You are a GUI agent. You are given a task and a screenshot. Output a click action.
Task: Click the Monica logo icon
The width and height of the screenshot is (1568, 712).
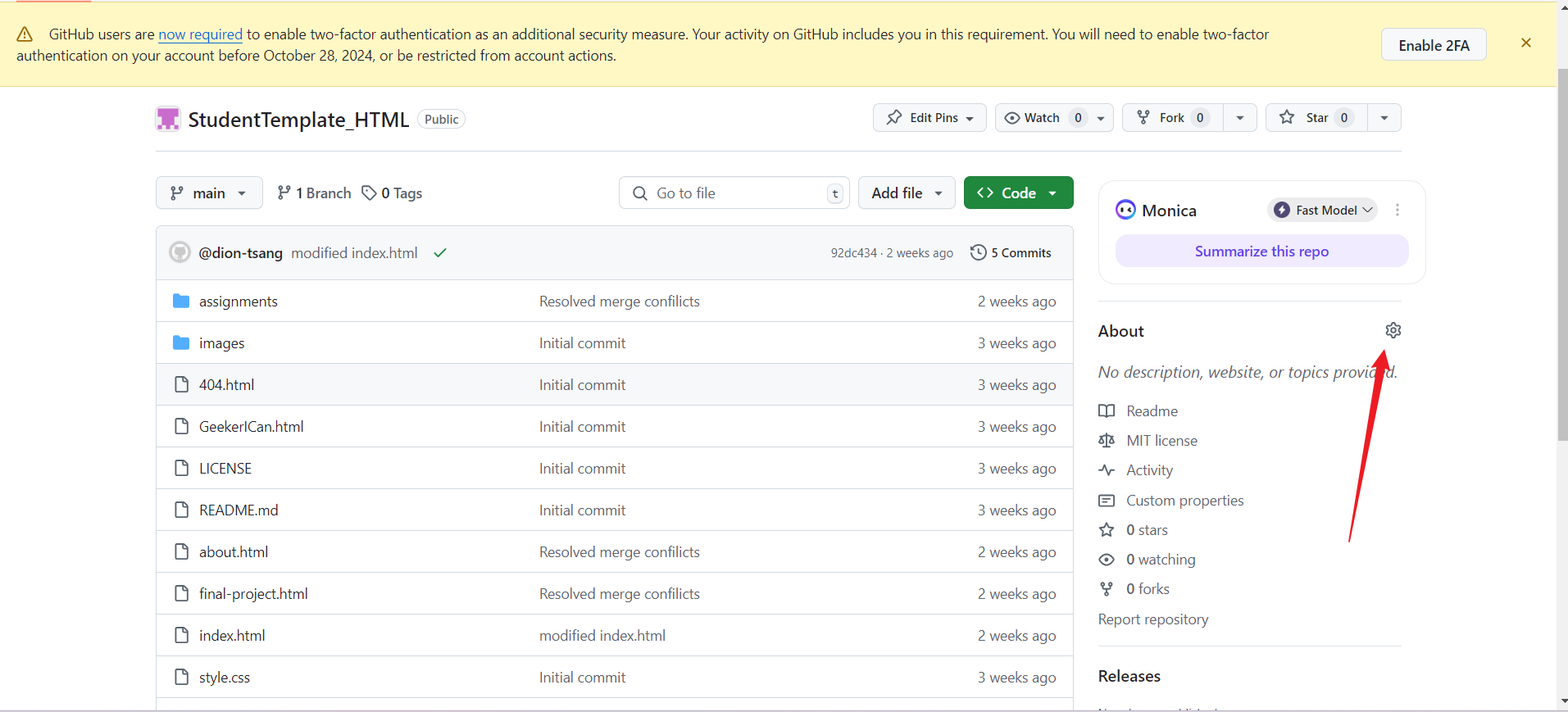coord(1125,210)
